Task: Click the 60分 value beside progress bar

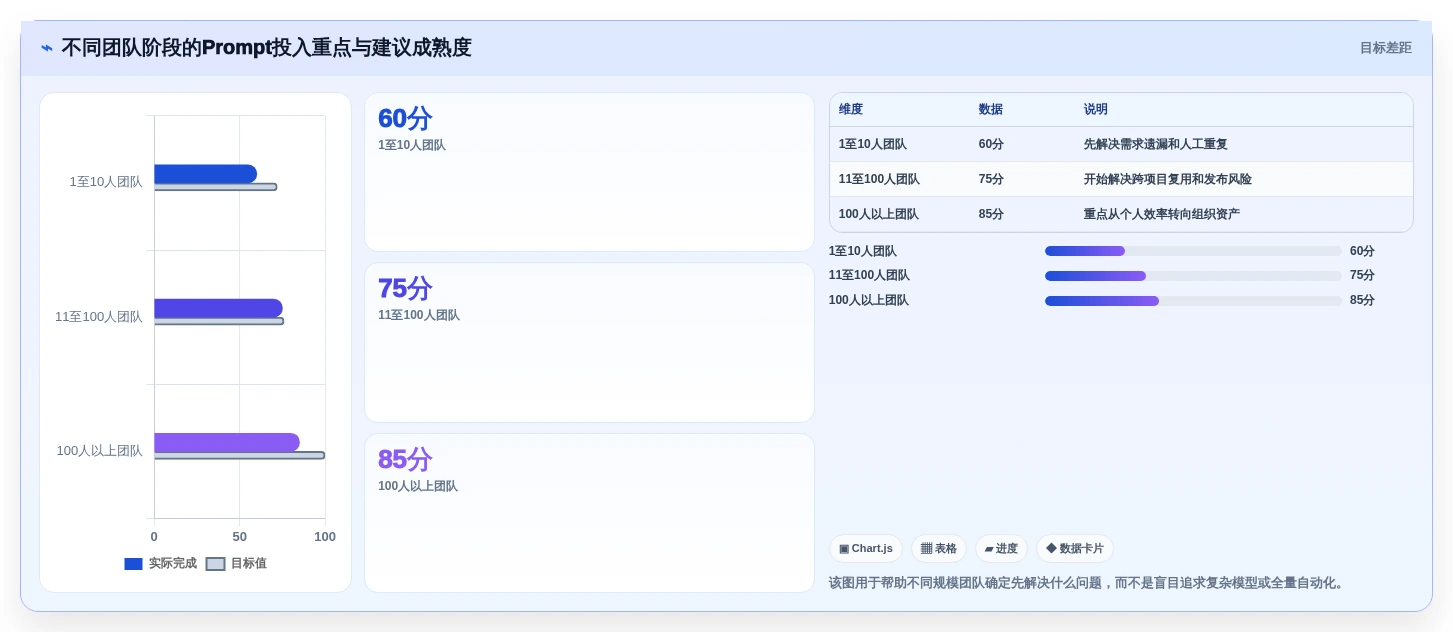Action: coord(1362,251)
